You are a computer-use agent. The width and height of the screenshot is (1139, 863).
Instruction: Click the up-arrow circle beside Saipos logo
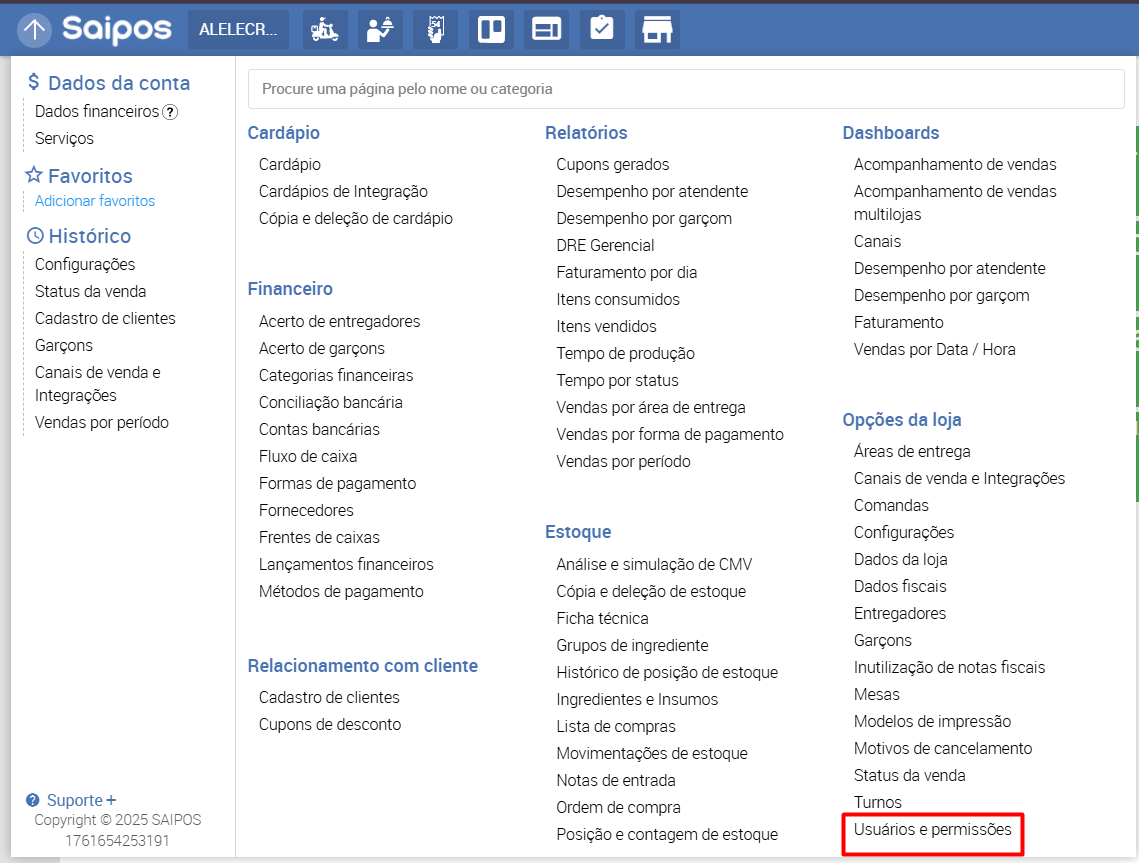35,30
